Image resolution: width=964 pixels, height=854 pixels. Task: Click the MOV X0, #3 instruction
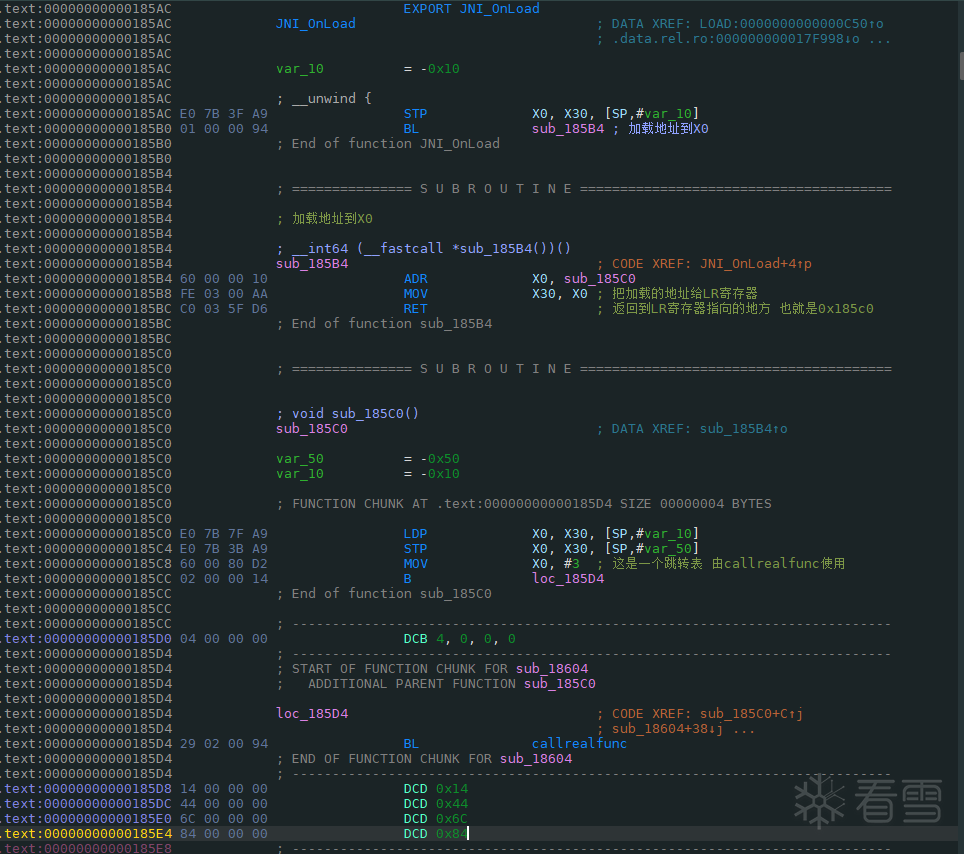tap(491, 564)
